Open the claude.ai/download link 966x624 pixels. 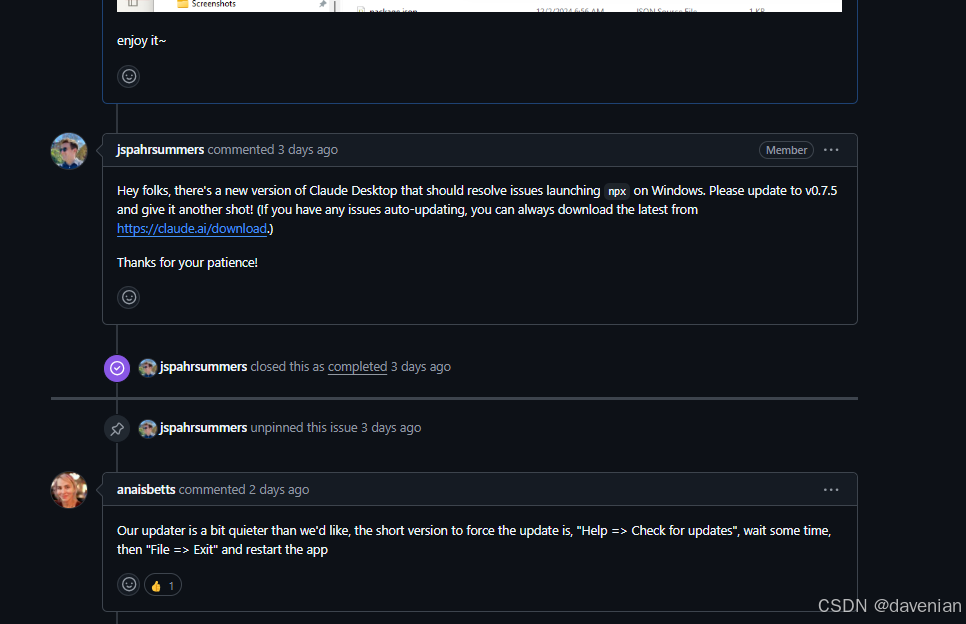point(192,229)
